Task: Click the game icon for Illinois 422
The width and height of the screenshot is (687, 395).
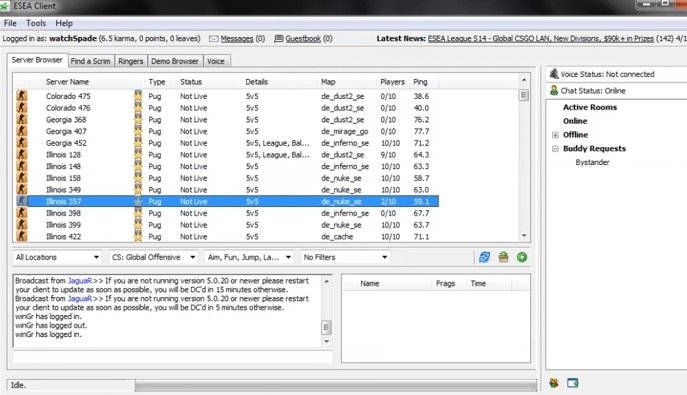Action: click(x=21, y=236)
